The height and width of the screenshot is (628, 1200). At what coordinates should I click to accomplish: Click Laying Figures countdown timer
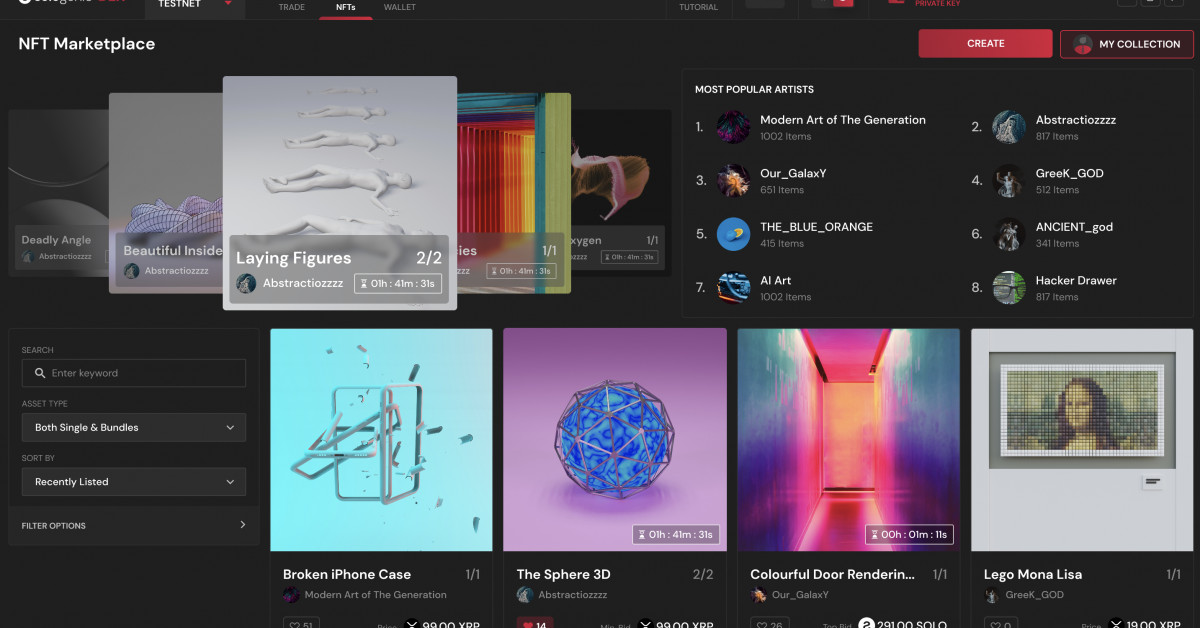(x=398, y=284)
